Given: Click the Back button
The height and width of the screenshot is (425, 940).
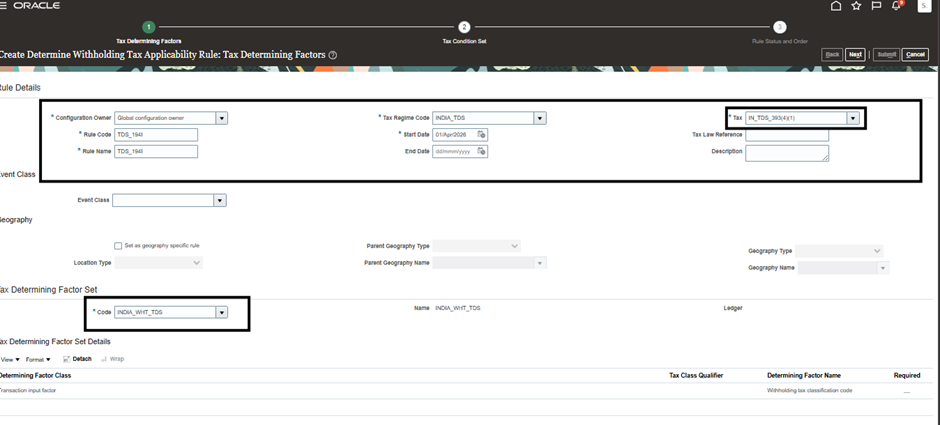Looking at the screenshot, I should tap(832, 55).
